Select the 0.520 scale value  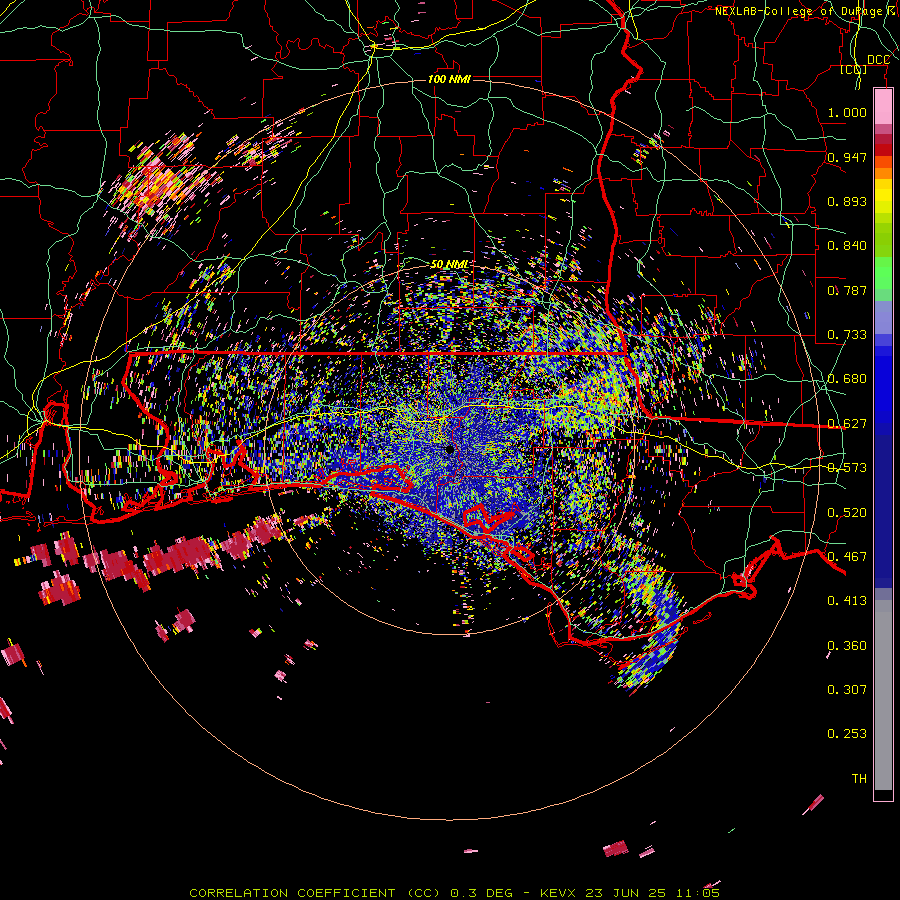coord(847,513)
